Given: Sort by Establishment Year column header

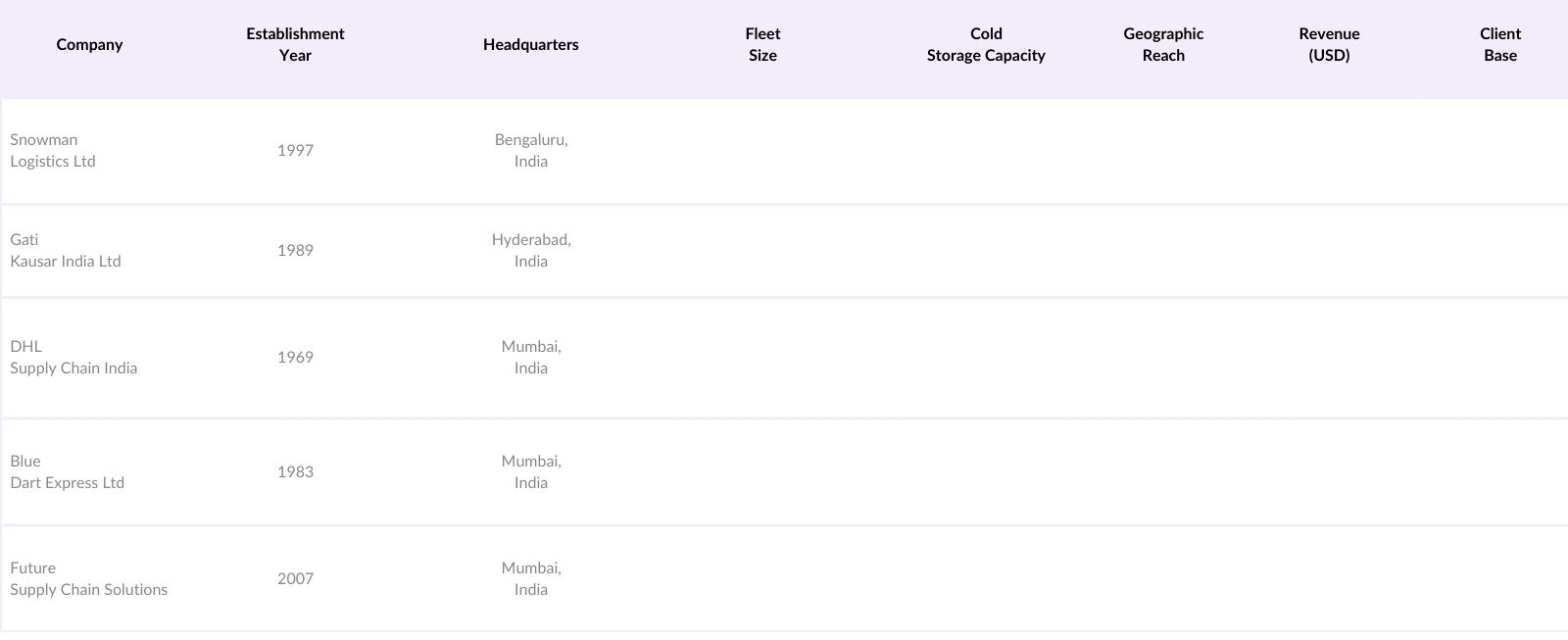Looking at the screenshot, I should pyautogui.click(x=295, y=45).
